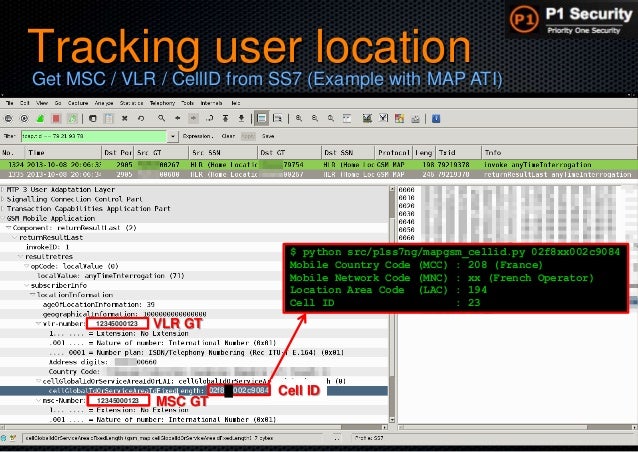638x452 pixels.
Task: Open capture filters dialog icon
Action: (367, 118)
